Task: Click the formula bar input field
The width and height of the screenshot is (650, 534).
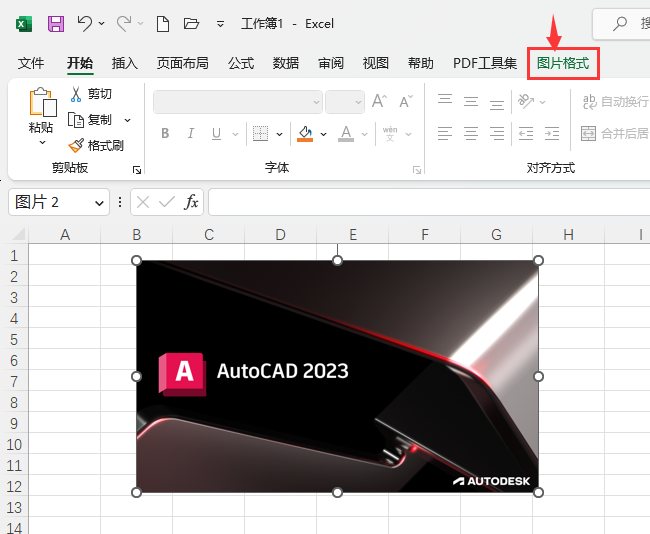Action: 429,202
